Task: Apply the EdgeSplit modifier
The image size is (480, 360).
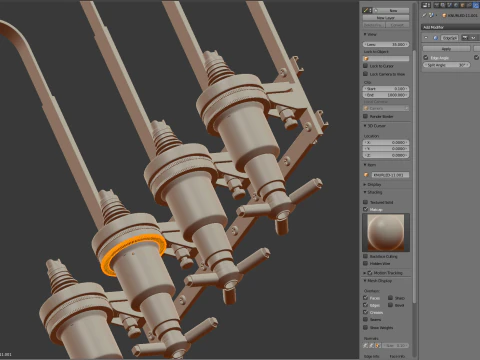Action: [446, 49]
